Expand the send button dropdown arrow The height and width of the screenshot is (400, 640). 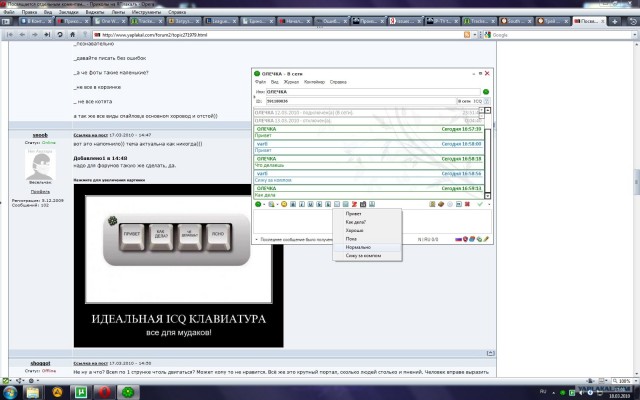(x=489, y=204)
